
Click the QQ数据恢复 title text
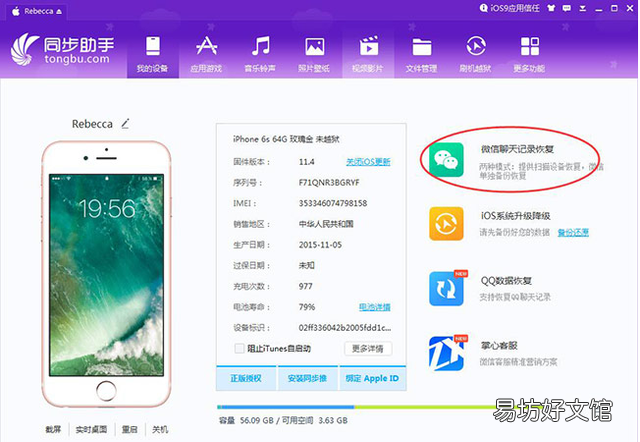coord(506,281)
